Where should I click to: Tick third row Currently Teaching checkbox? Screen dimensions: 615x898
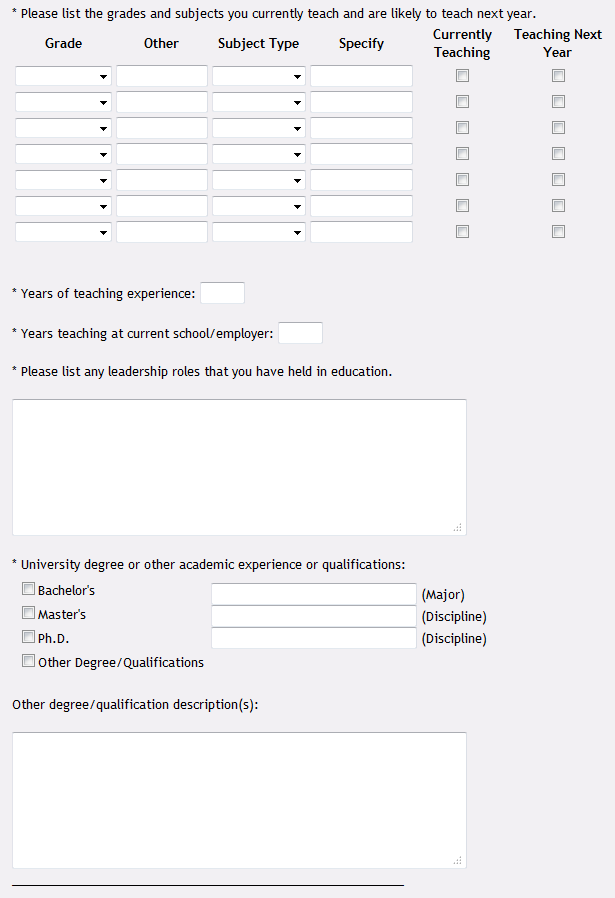pos(462,128)
